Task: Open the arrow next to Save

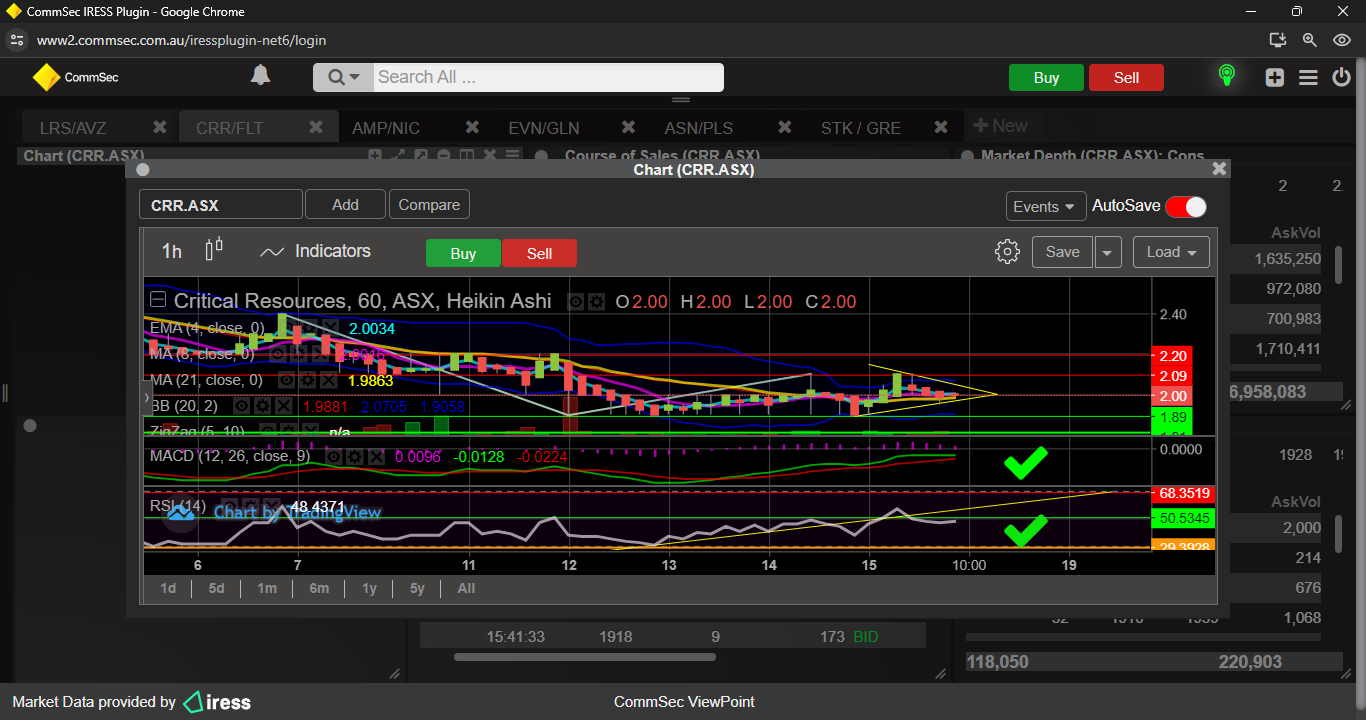Action: point(1107,252)
